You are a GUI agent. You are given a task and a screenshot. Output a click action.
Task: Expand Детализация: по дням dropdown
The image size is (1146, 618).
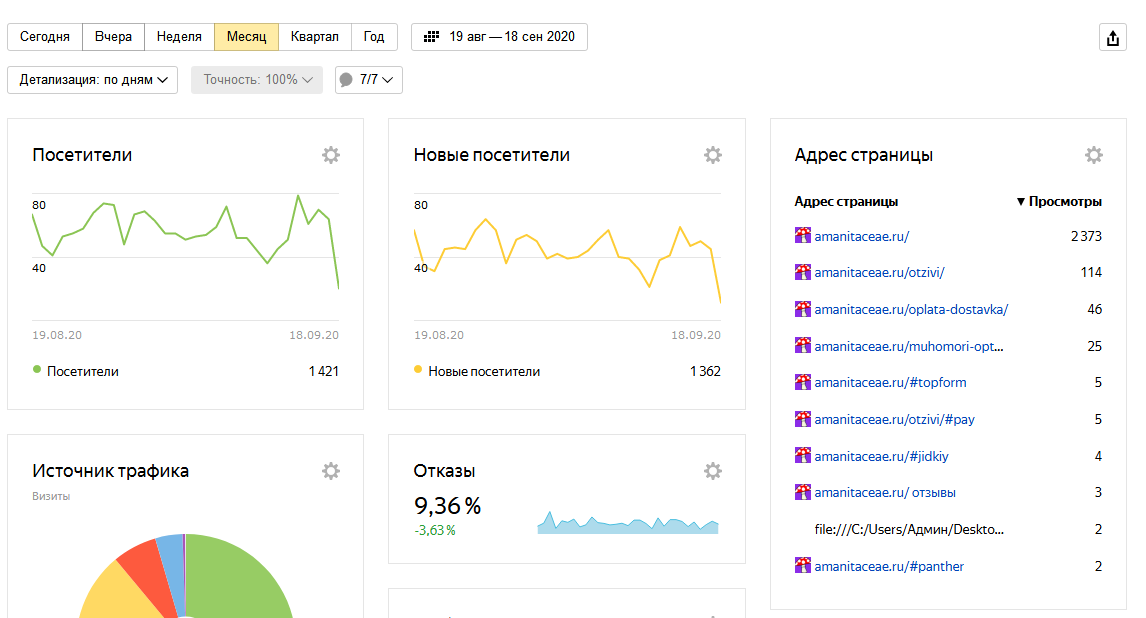(93, 80)
